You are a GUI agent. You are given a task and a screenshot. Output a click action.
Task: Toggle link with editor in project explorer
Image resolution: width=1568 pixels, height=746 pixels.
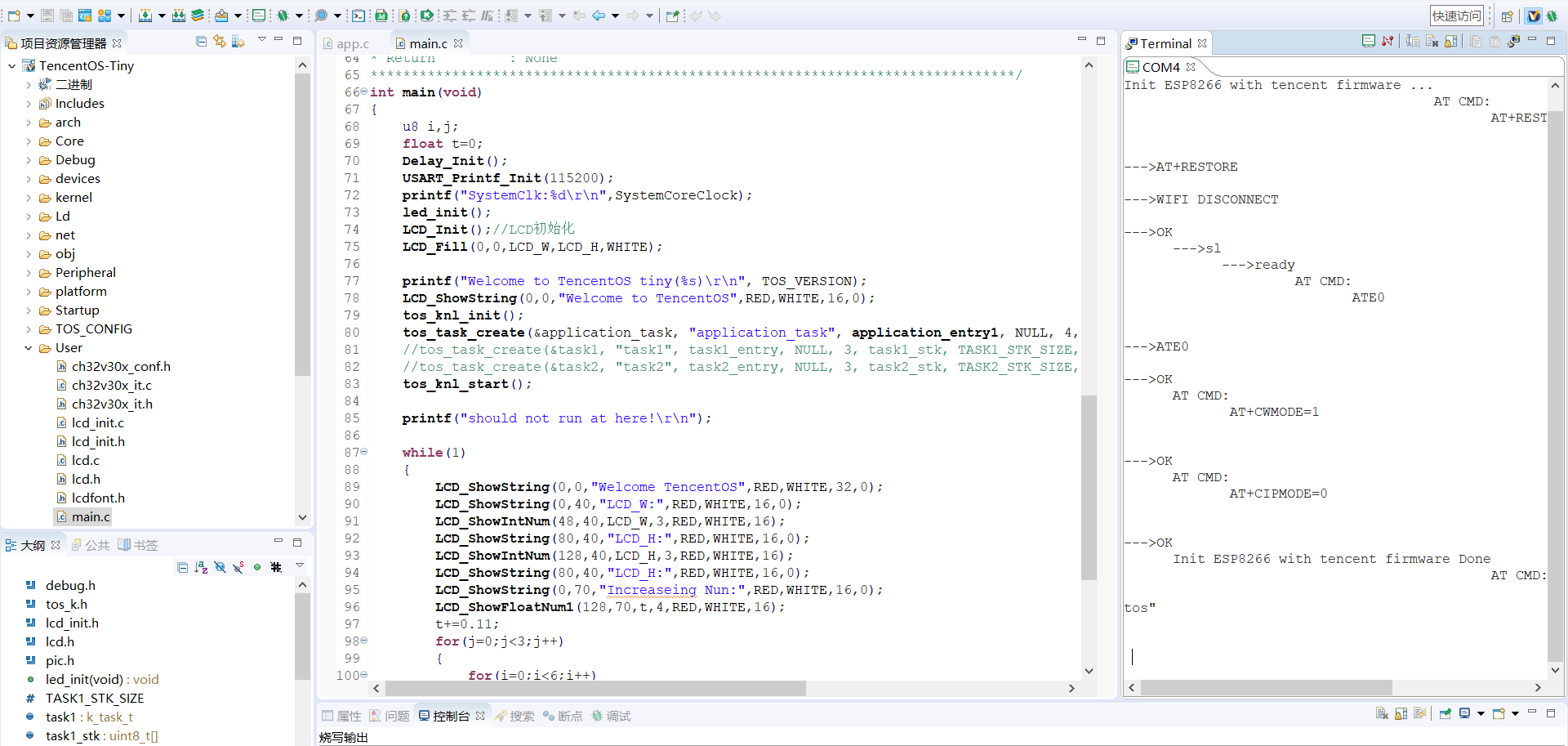tap(220, 41)
